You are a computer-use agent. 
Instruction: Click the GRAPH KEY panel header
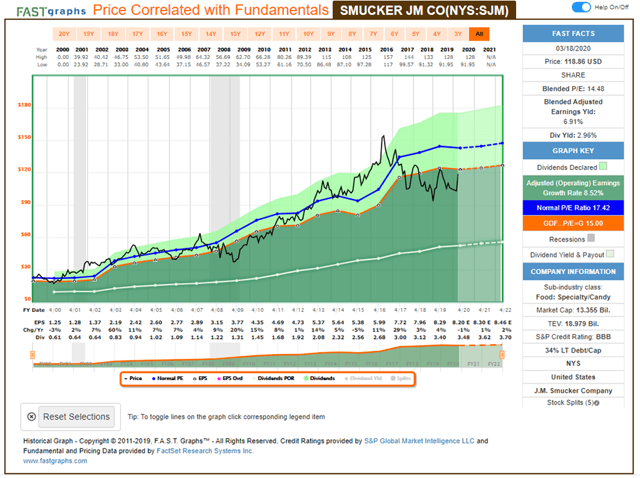(x=575, y=151)
